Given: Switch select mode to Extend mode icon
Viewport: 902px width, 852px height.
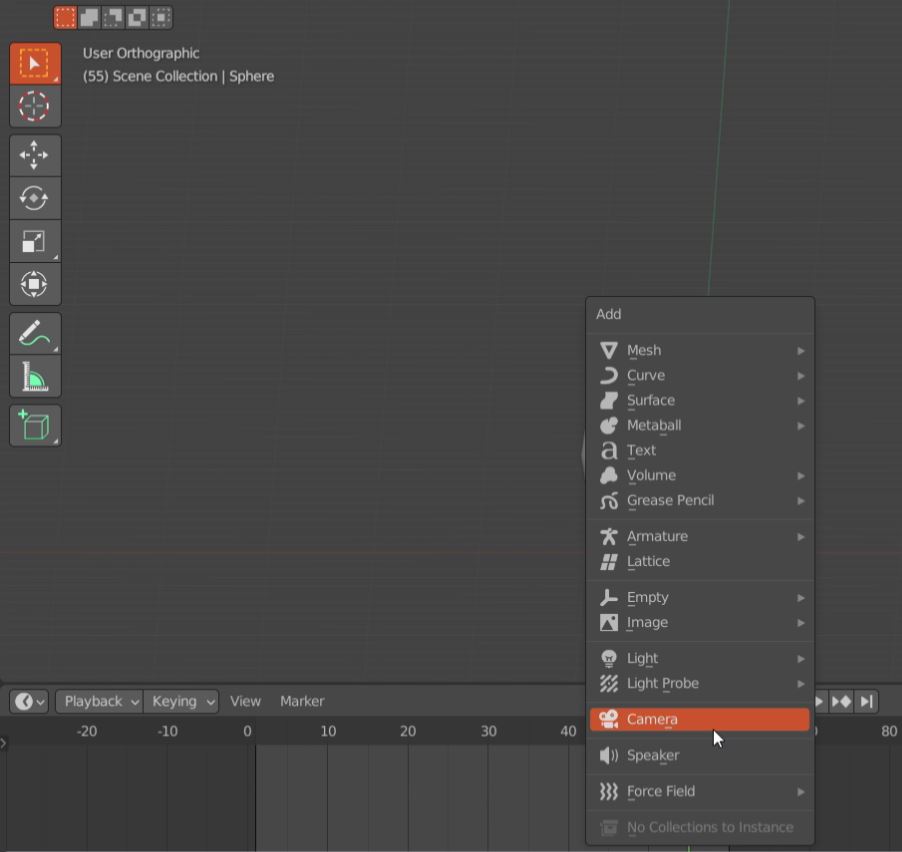Looking at the screenshot, I should (89, 17).
